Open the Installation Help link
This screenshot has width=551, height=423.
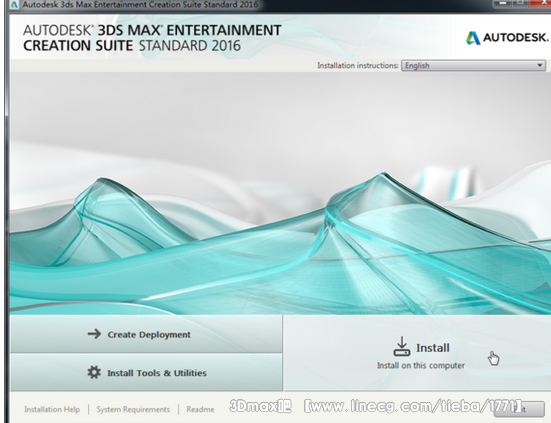pos(52,409)
